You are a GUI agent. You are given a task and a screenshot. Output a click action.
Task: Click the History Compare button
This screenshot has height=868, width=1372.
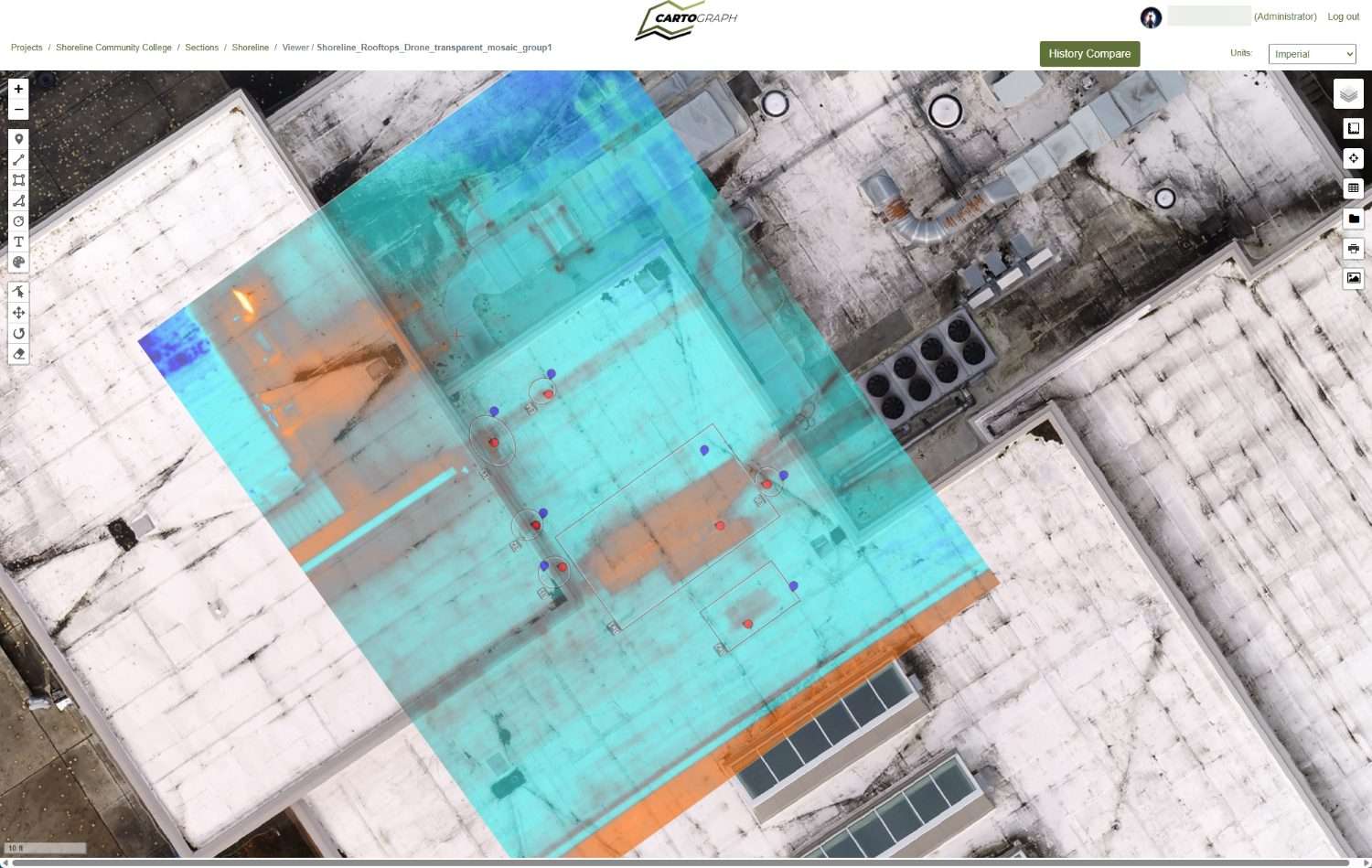coord(1089,54)
